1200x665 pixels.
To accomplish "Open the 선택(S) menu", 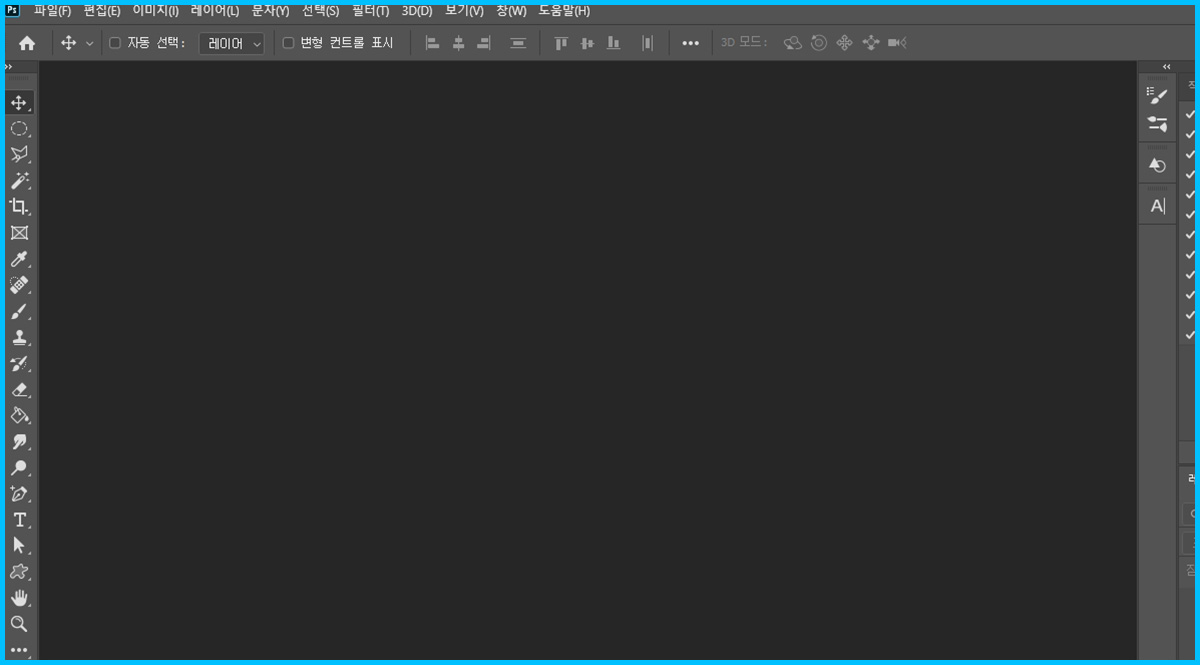I will click(x=320, y=11).
